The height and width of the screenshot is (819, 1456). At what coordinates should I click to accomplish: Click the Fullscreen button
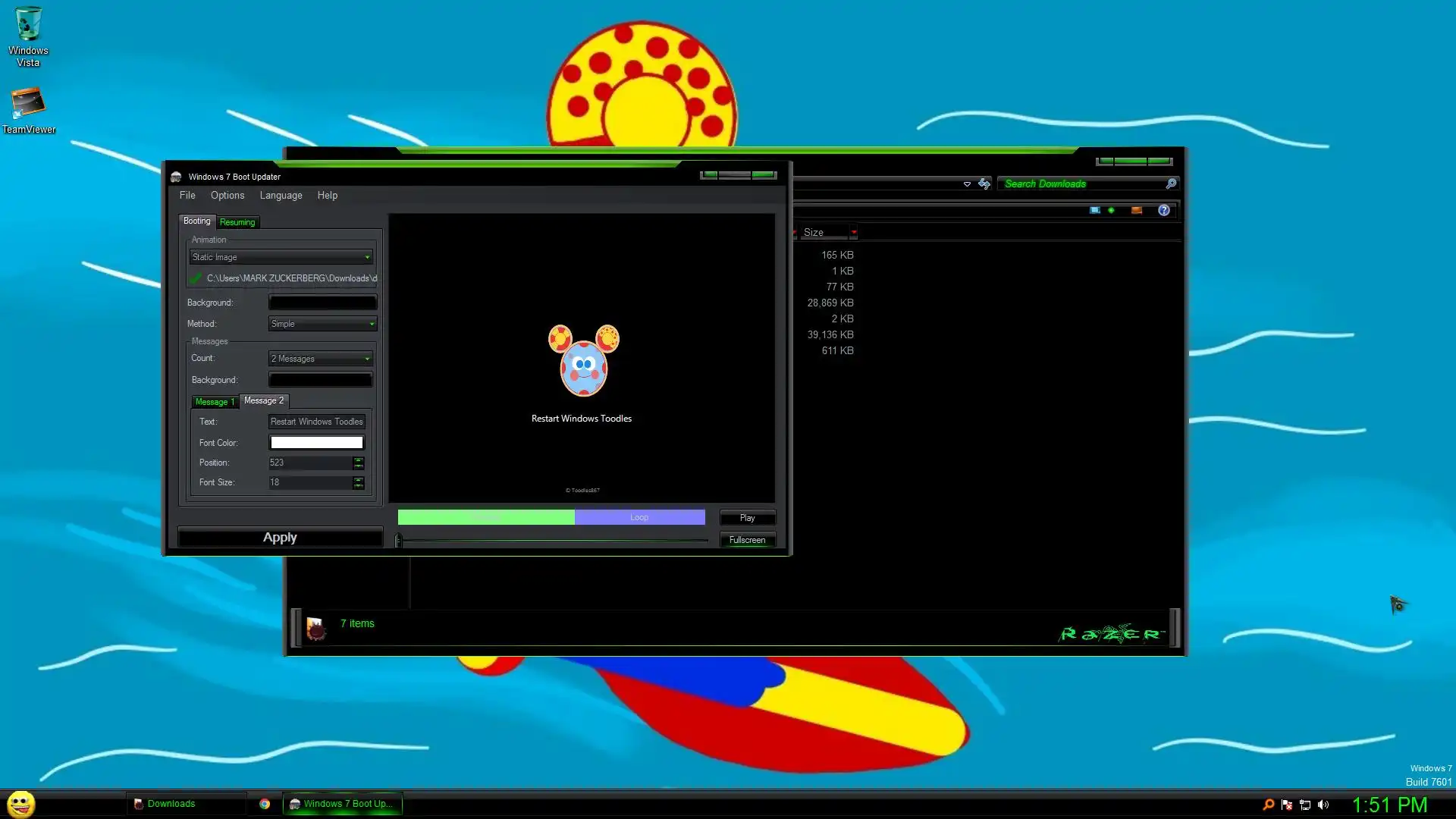pyautogui.click(x=747, y=540)
